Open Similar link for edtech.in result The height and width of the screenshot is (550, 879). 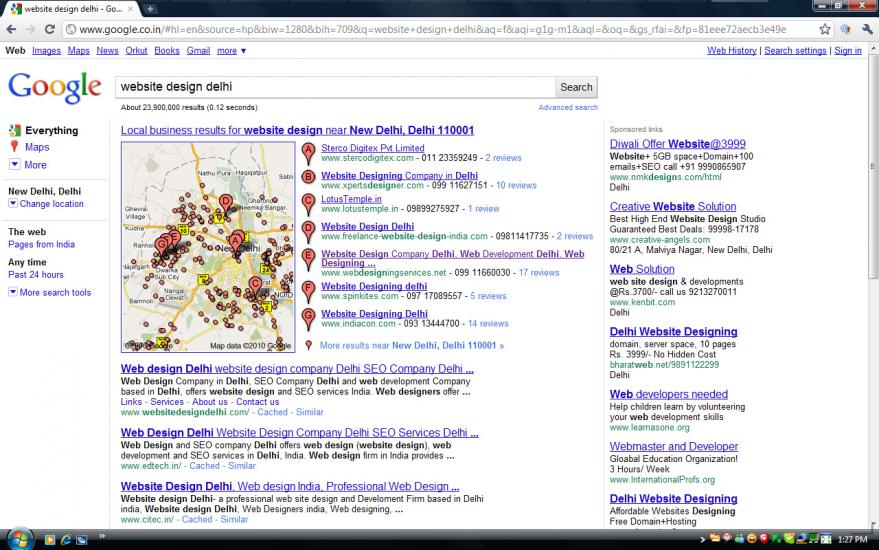coord(242,465)
